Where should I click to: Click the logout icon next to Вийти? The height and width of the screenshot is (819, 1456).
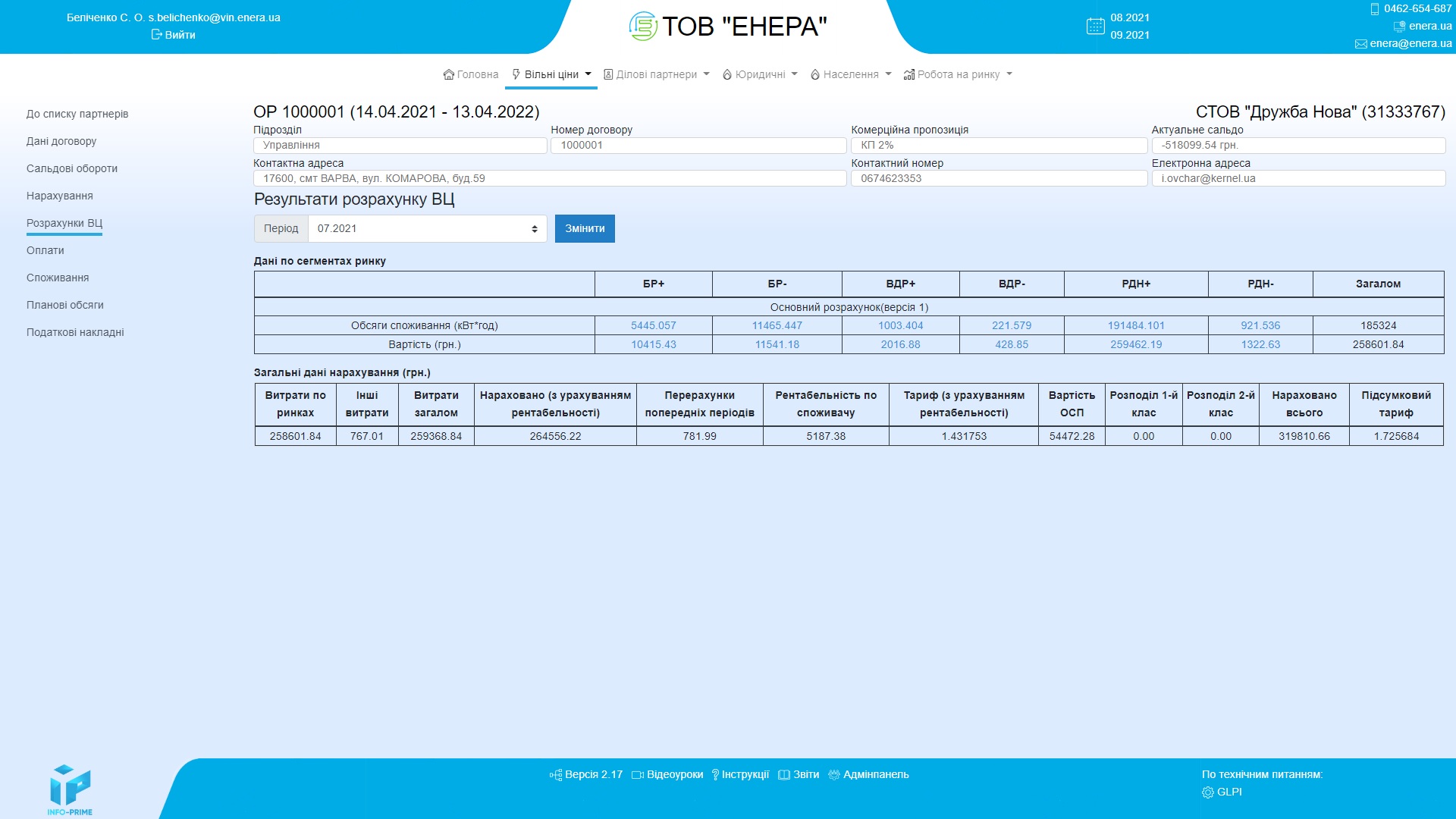pyautogui.click(x=156, y=35)
